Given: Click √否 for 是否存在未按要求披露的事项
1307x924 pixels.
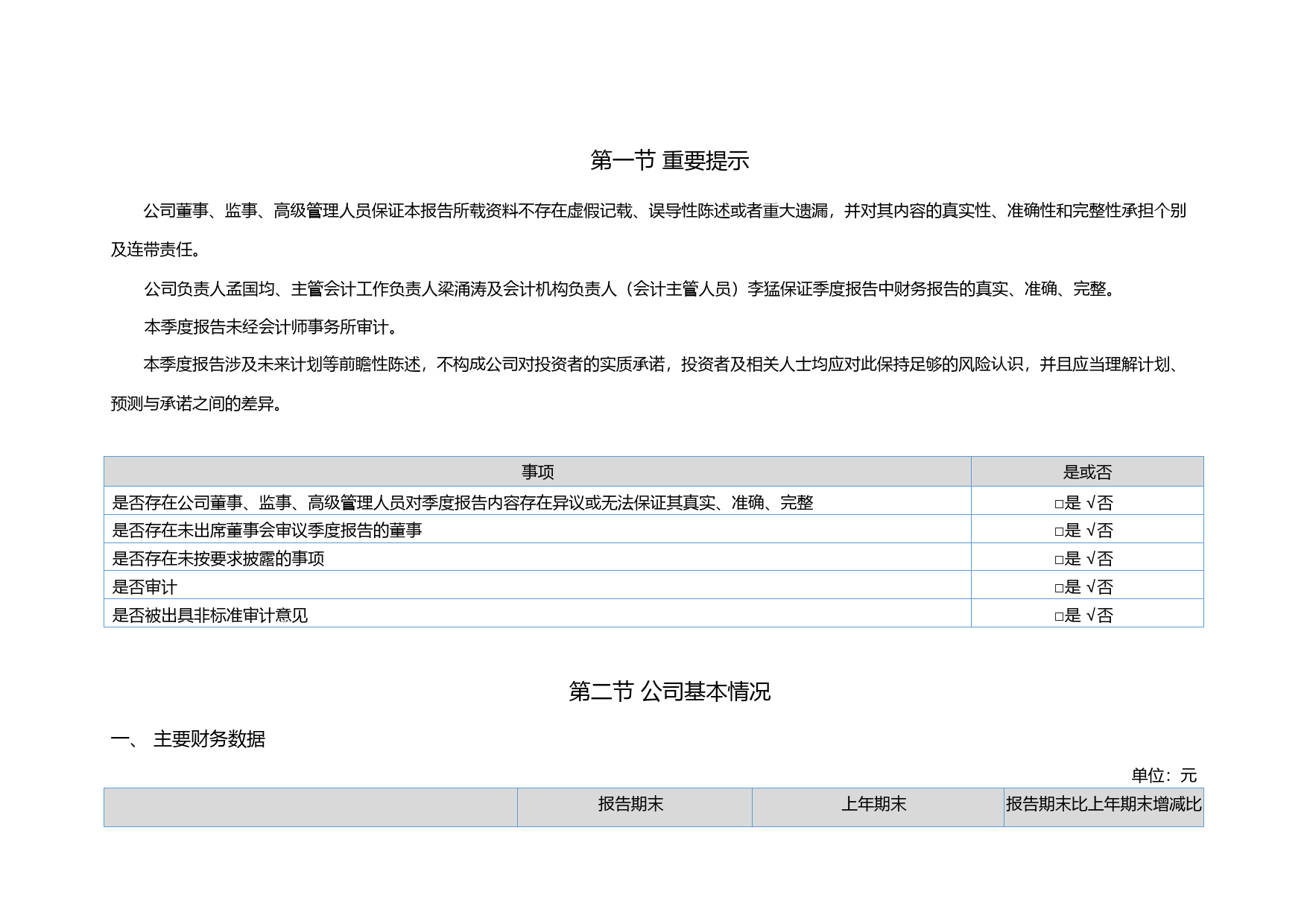Looking at the screenshot, I should click(x=1099, y=559).
